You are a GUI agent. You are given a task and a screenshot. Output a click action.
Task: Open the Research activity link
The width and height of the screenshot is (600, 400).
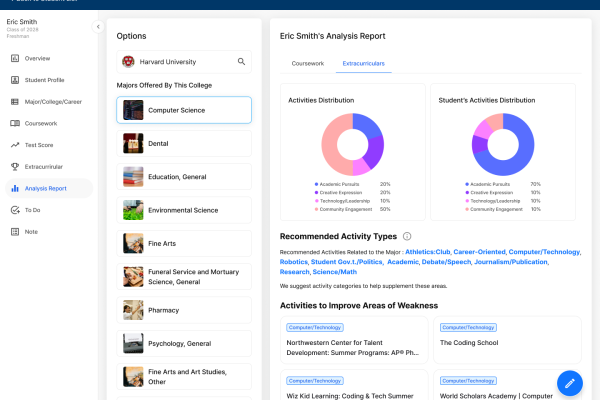click(294, 272)
